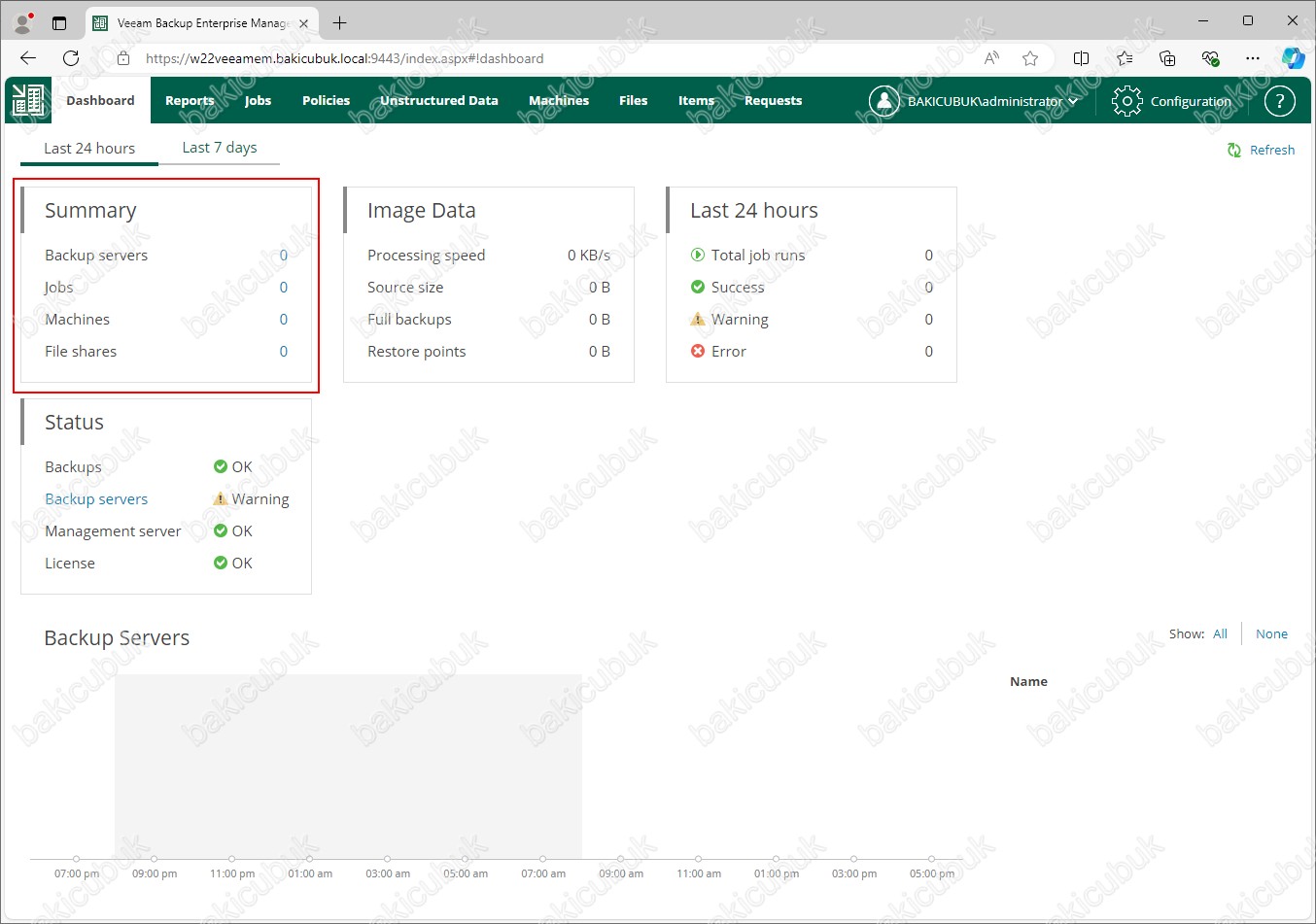Open the browser profile icon
Viewport: 1316px width, 924px height.
pyautogui.click(x=23, y=22)
